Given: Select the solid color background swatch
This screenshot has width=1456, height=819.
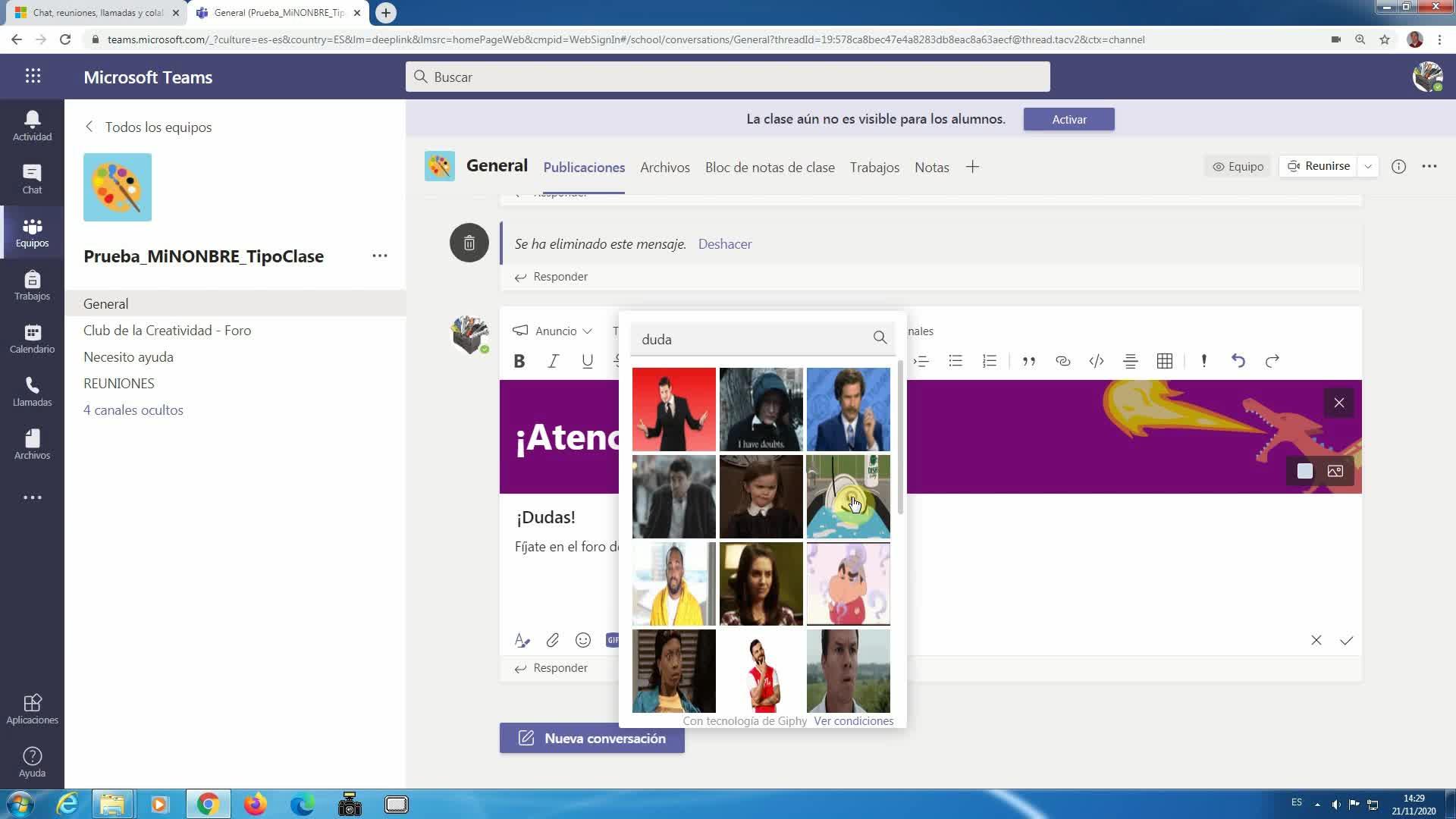Looking at the screenshot, I should click(x=1304, y=472).
